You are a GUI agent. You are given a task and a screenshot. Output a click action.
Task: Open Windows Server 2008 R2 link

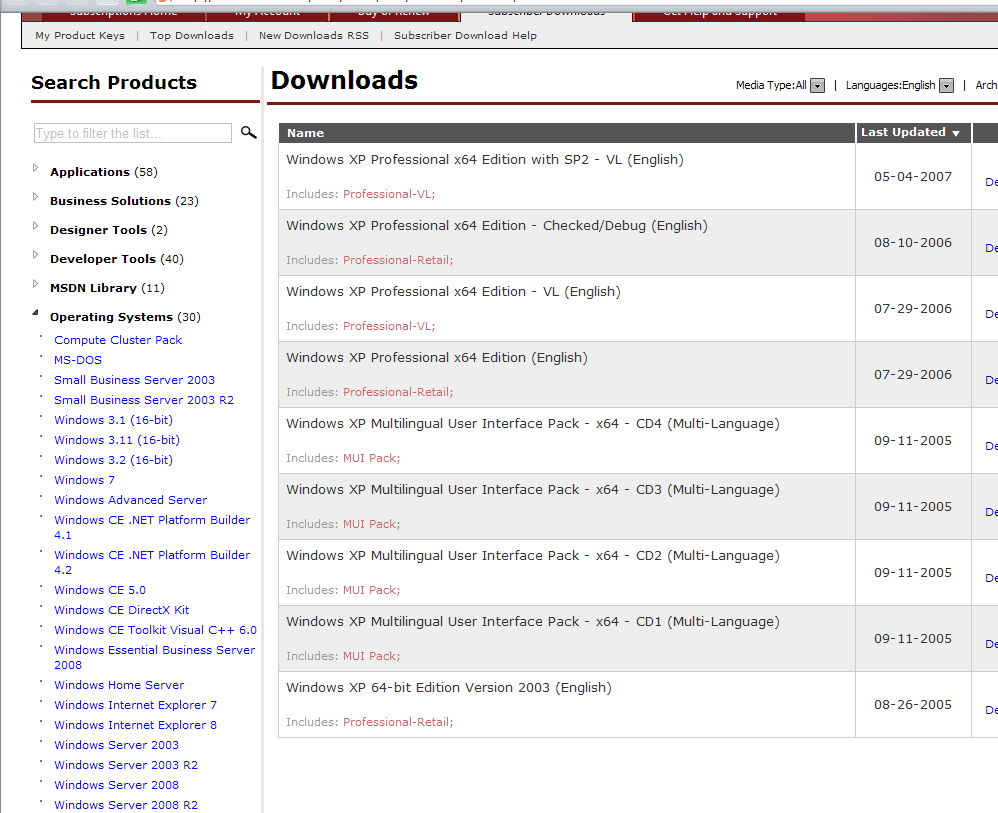[x=126, y=805]
